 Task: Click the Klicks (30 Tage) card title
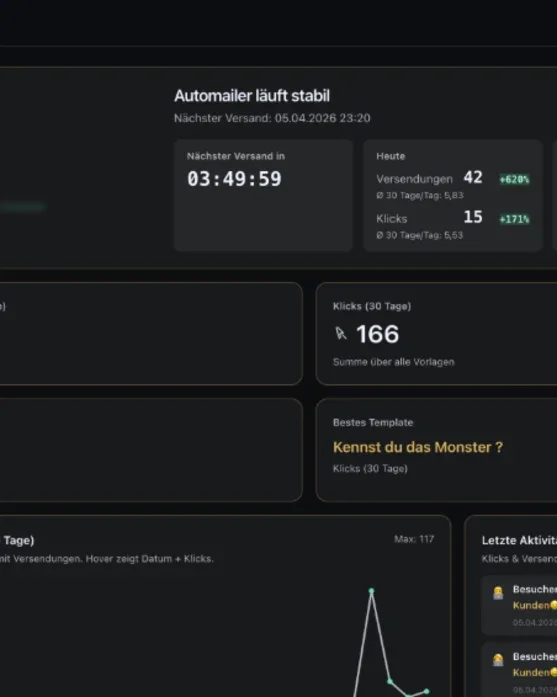coord(372,306)
